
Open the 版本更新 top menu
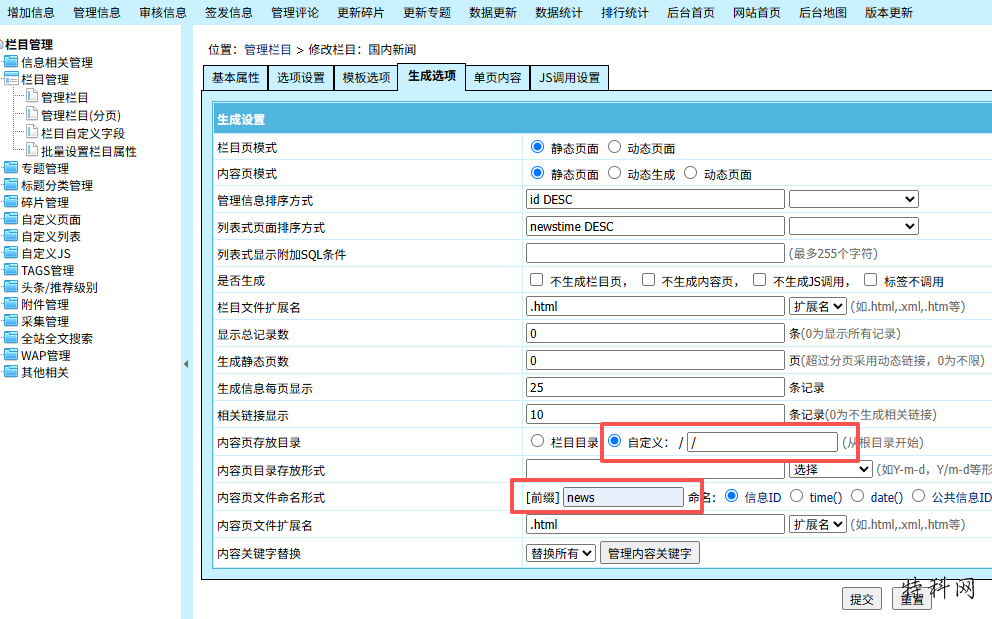pos(889,13)
